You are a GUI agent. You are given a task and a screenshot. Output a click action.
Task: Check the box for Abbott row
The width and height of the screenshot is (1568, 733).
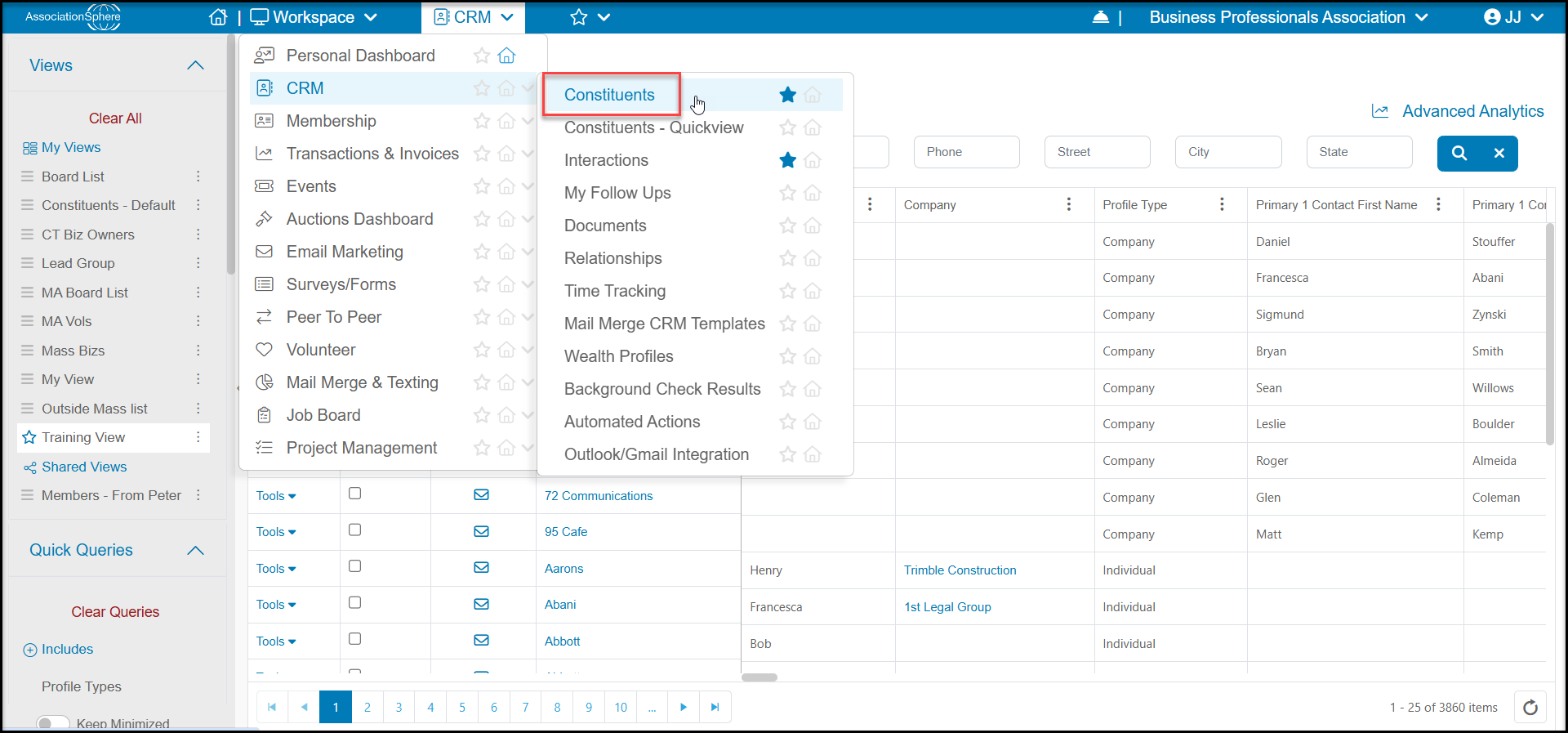click(354, 639)
